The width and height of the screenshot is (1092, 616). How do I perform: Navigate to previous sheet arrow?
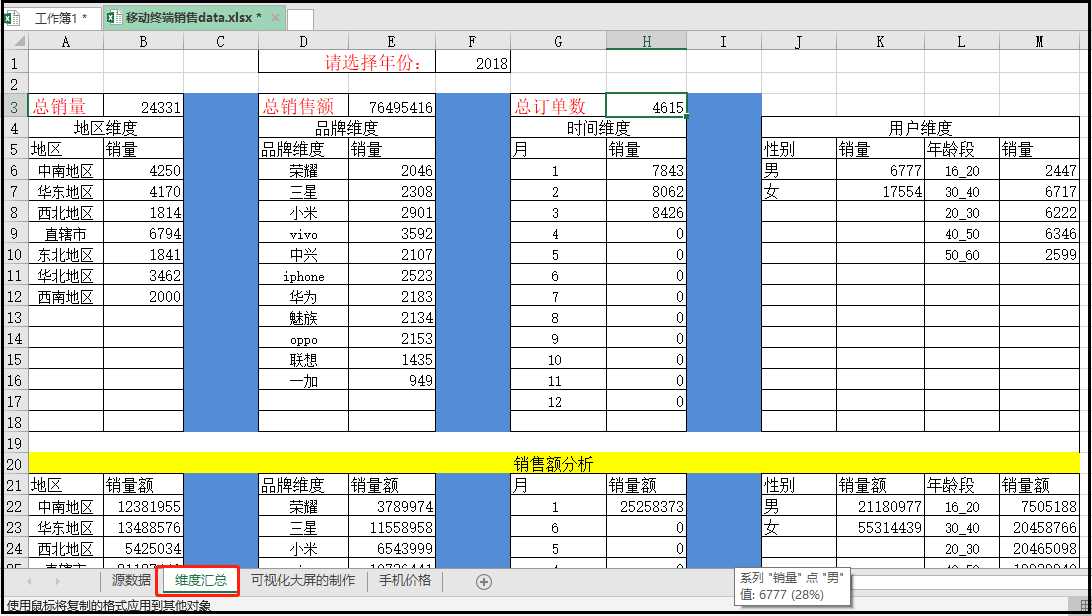29,581
